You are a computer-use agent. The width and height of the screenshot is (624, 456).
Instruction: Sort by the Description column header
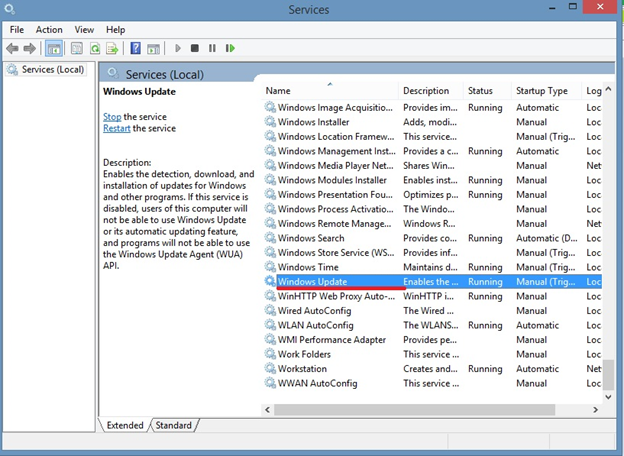[431, 91]
